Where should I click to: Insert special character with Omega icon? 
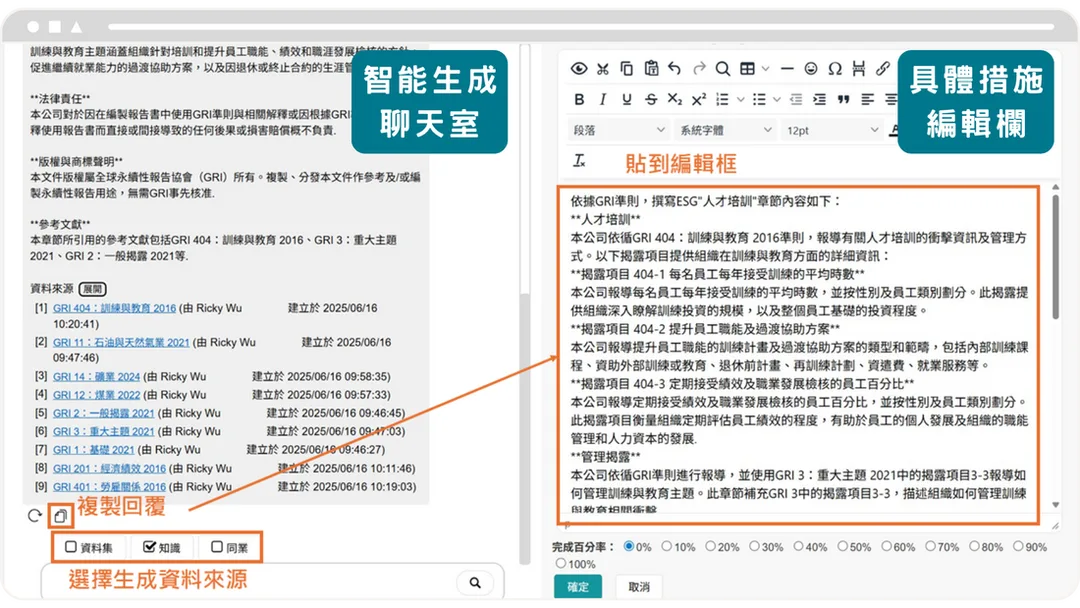pos(835,68)
